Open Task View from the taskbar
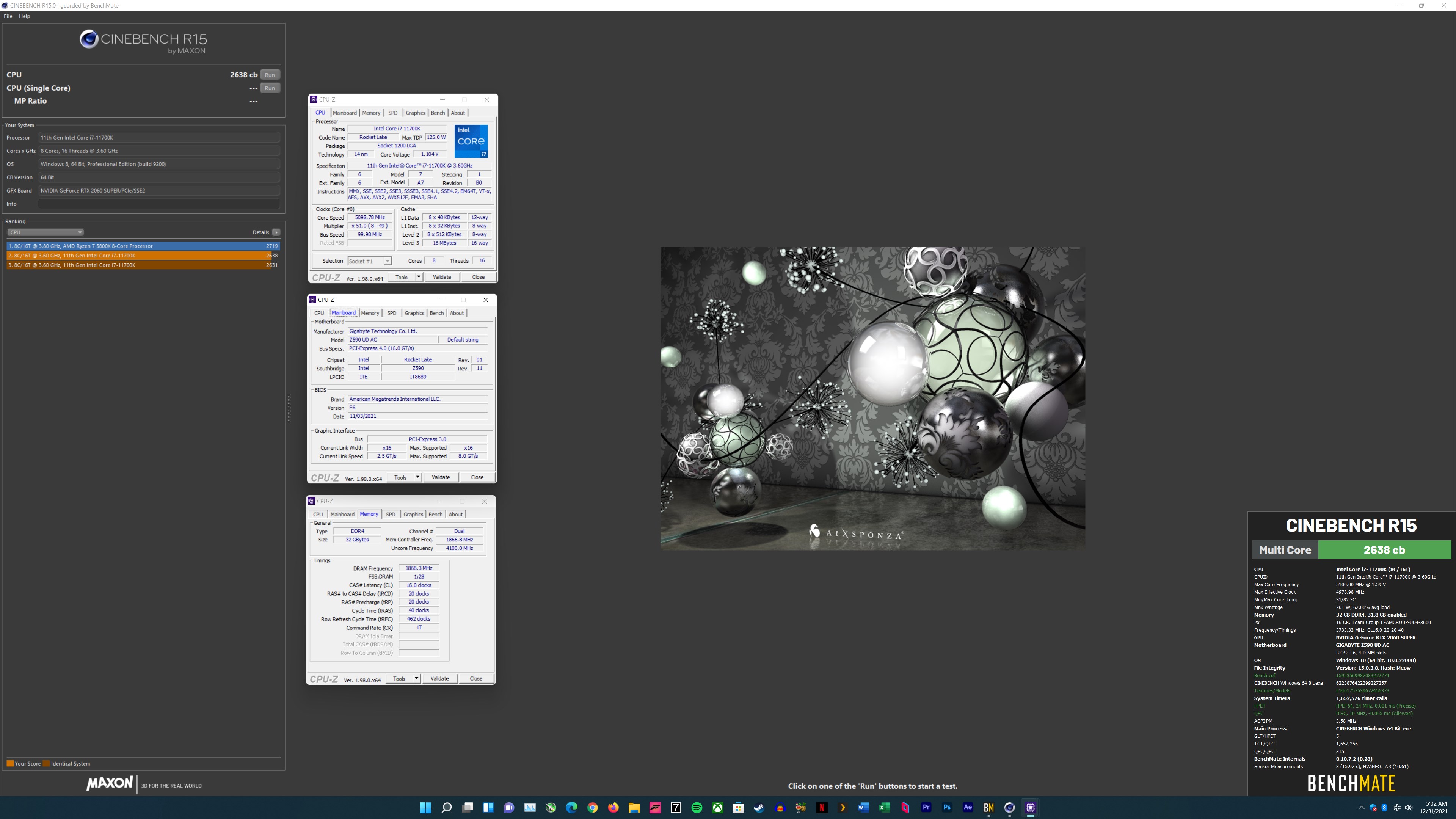This screenshot has width=1456, height=819. tap(468, 807)
